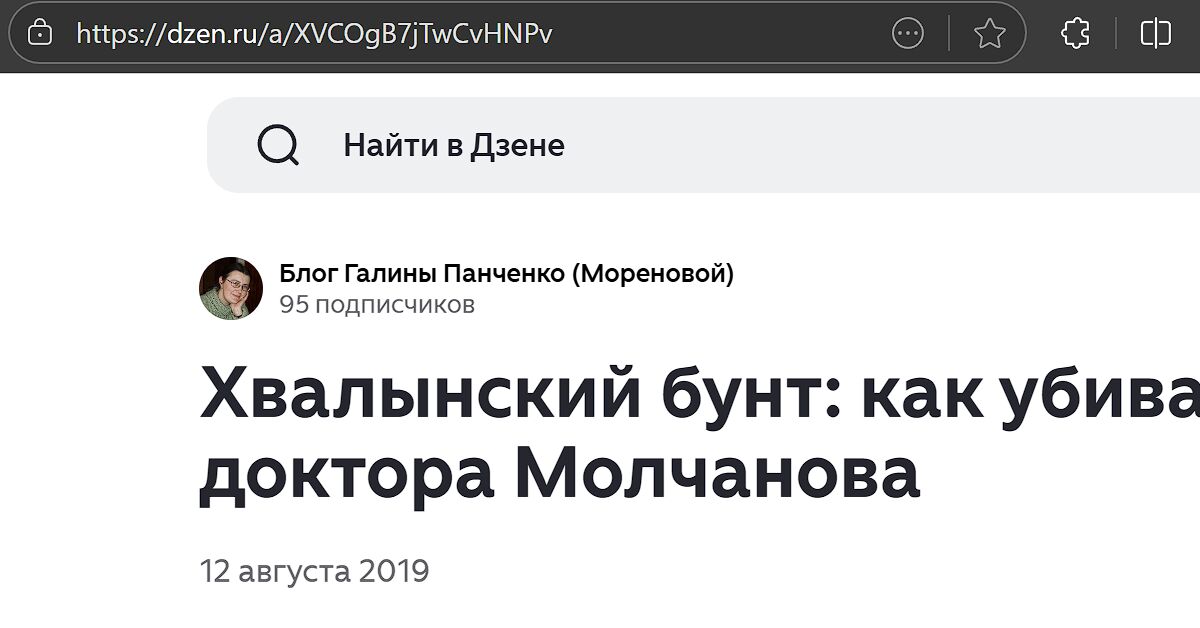View site information via the lock icon
The width and height of the screenshot is (1200, 628).
click(x=40, y=34)
